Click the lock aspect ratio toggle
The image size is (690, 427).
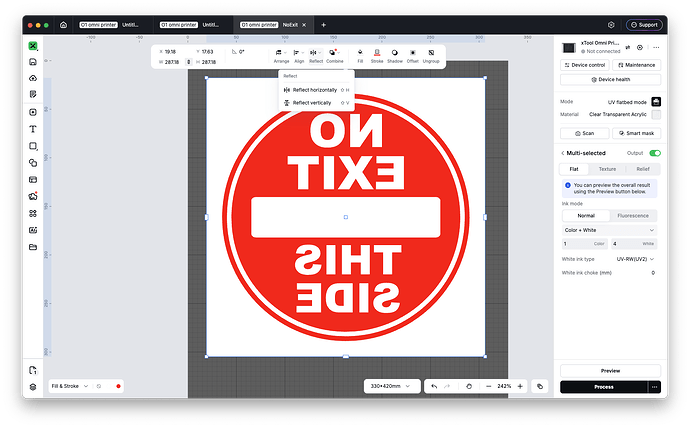click(189, 62)
